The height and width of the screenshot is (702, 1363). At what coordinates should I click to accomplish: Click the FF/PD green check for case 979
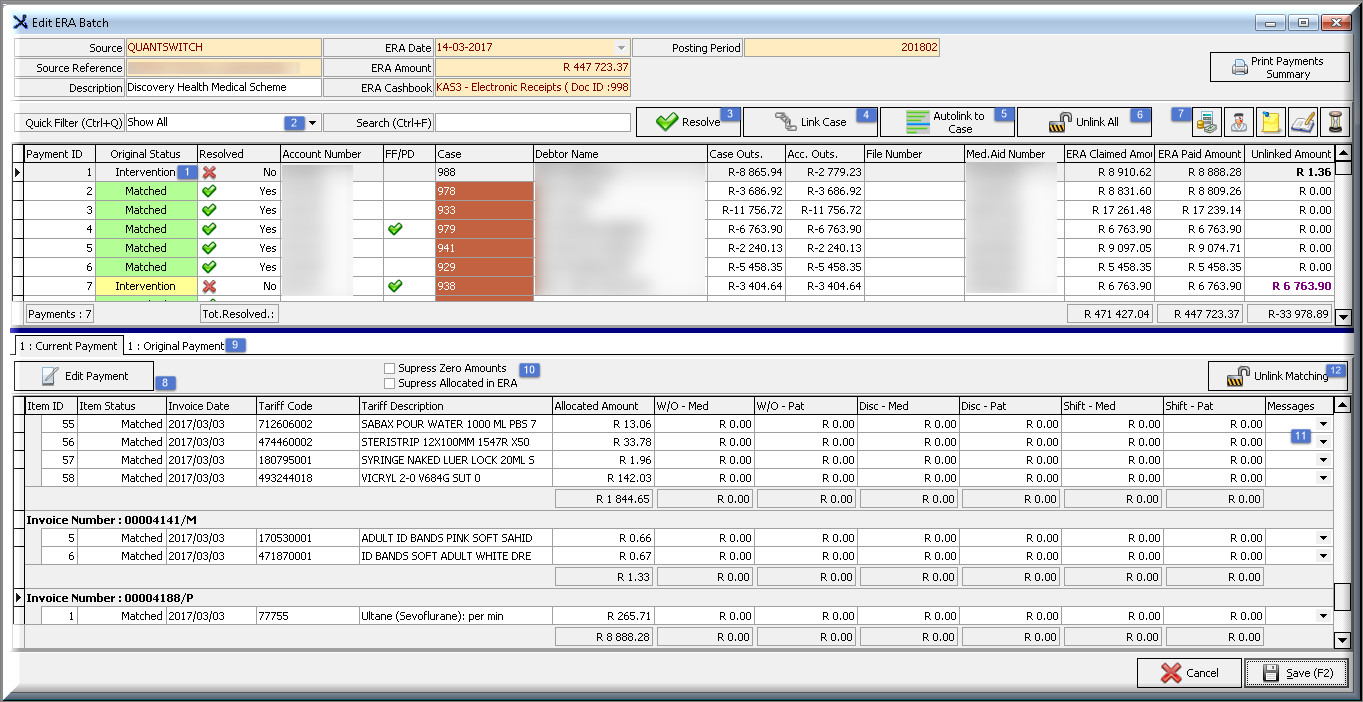click(395, 229)
